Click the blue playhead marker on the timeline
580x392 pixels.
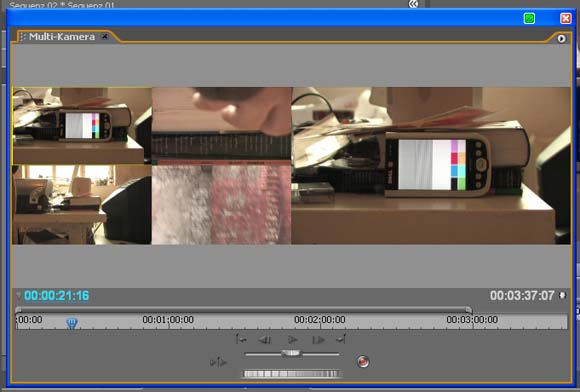click(72, 323)
